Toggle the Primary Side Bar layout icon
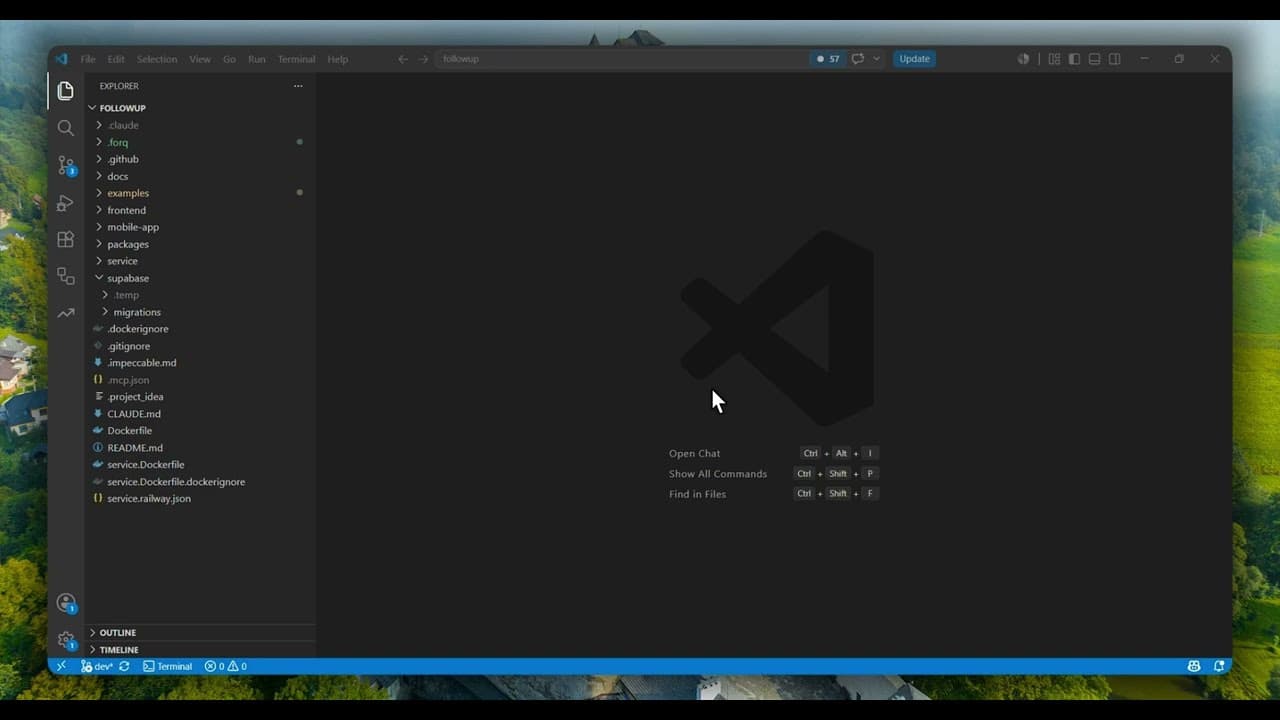 1074,59
